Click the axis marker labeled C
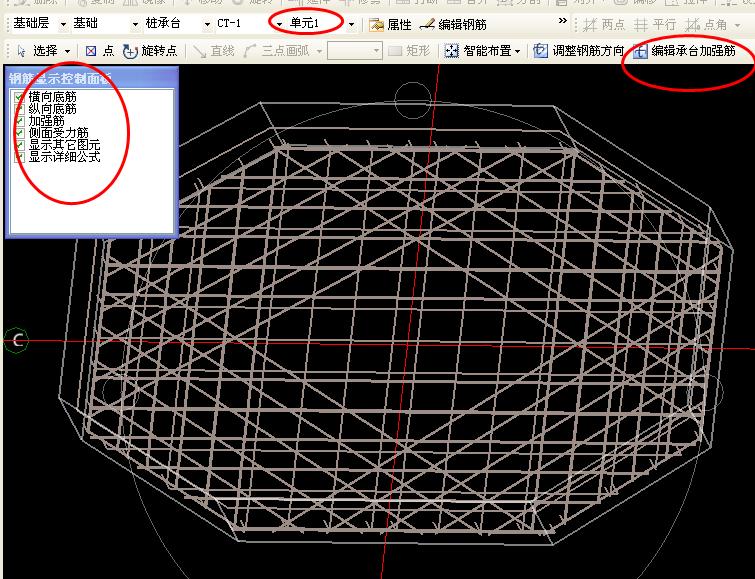The image size is (755, 579). point(17,341)
